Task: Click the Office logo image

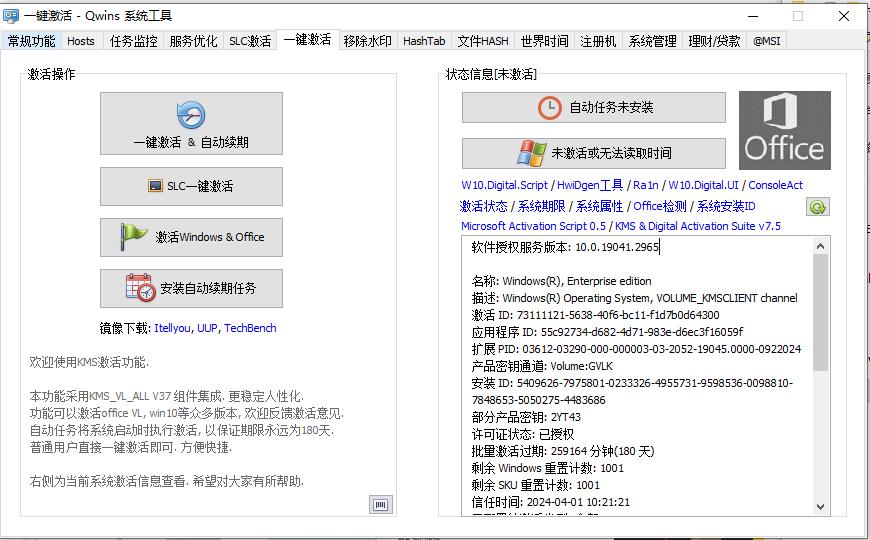Action: [785, 130]
